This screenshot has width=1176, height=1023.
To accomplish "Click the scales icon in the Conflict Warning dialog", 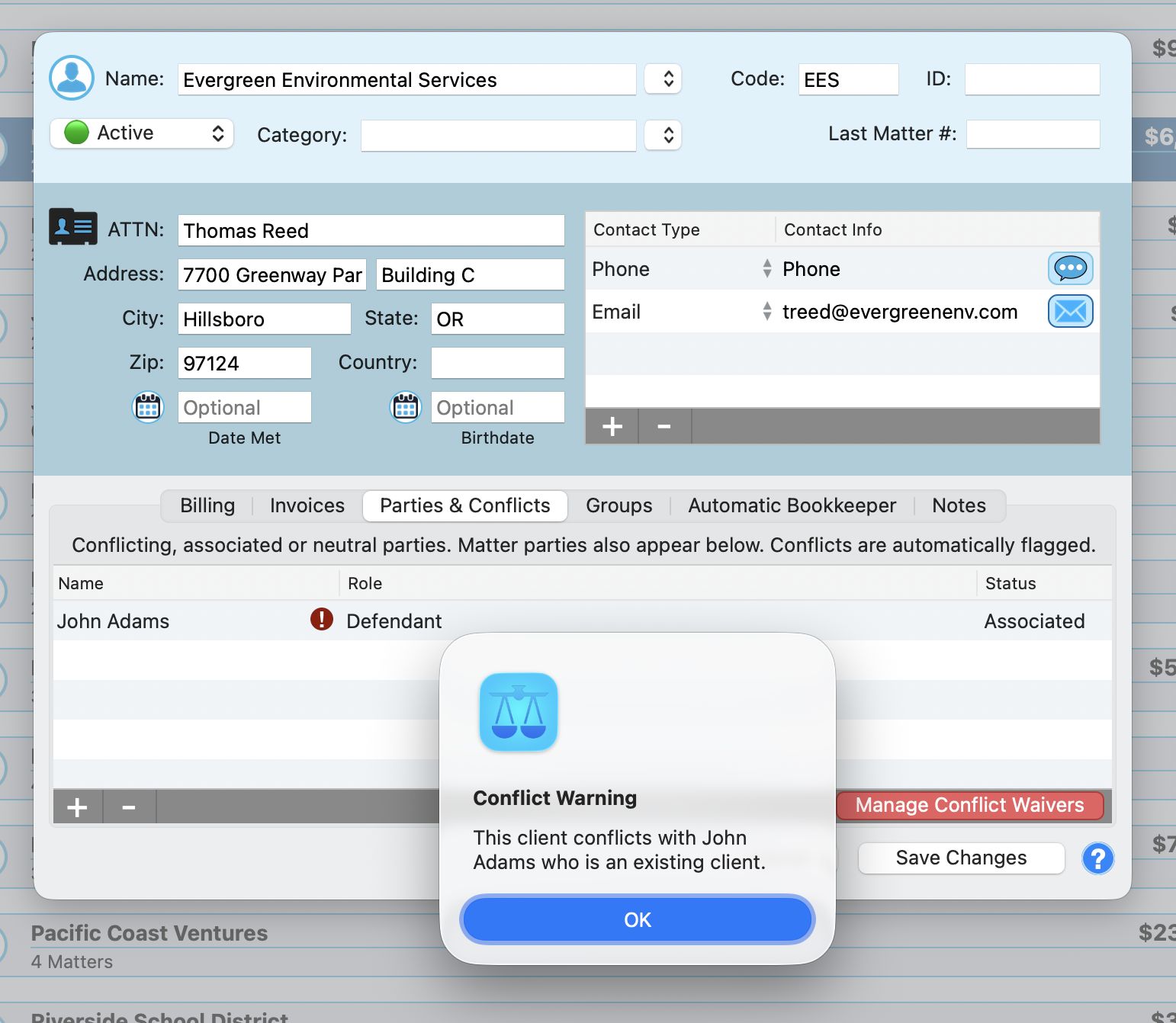I will (518, 712).
